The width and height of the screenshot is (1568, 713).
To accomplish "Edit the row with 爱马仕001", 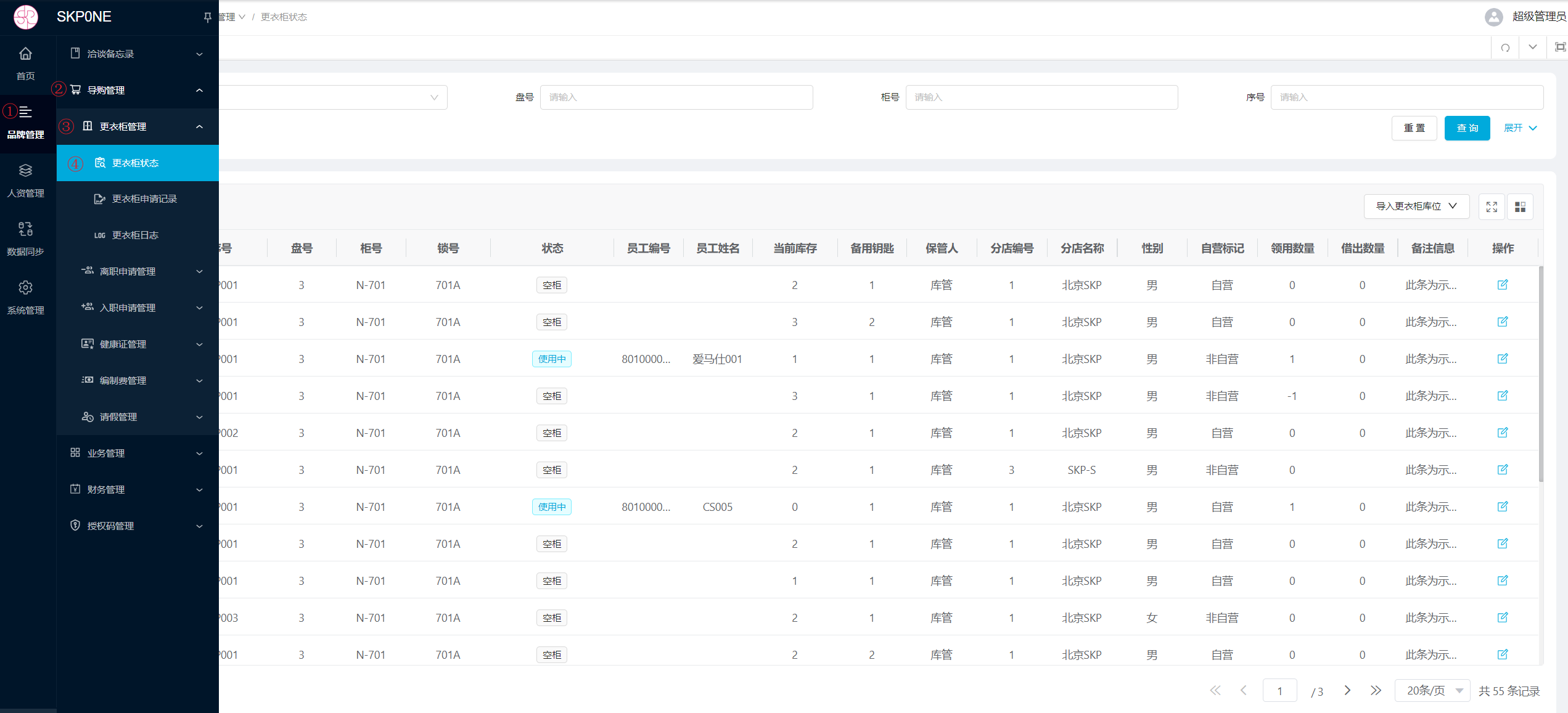I will pos(1503,359).
